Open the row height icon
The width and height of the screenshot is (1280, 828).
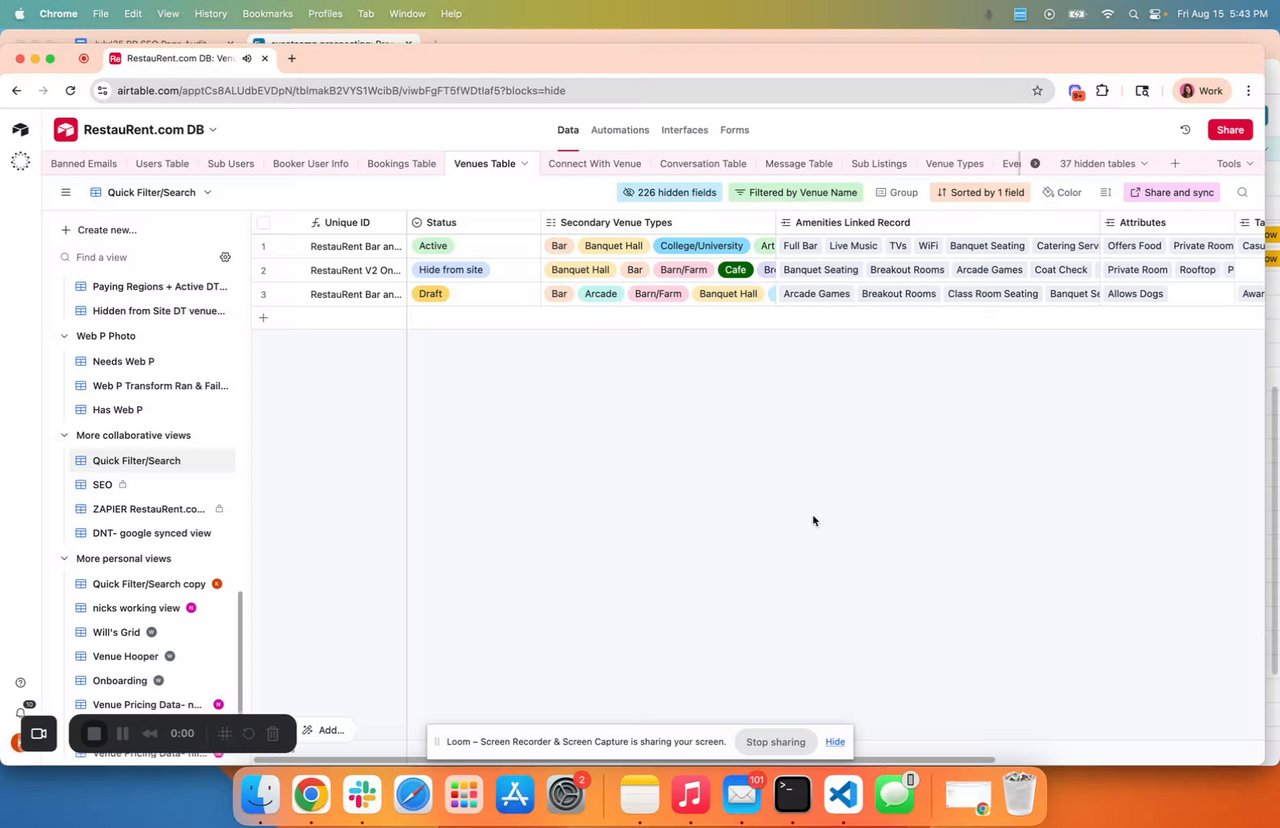pyautogui.click(x=1105, y=192)
